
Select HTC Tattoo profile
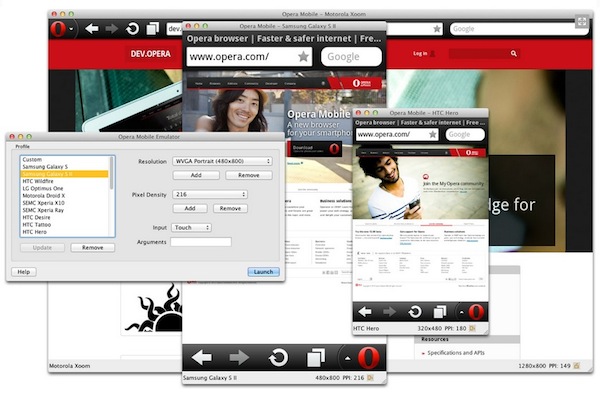[x=64, y=225]
